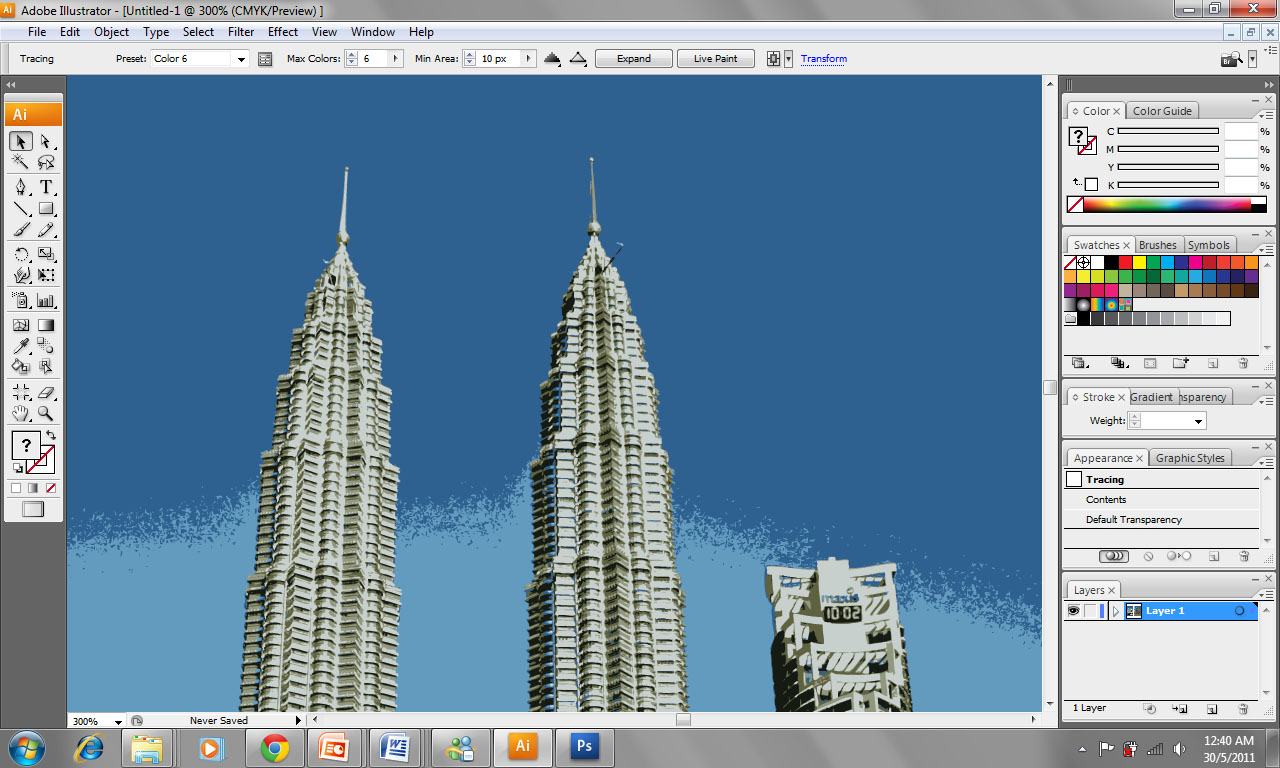The width and height of the screenshot is (1280, 768).
Task: Set Gradient mode below fill box
Action: (x=33, y=488)
